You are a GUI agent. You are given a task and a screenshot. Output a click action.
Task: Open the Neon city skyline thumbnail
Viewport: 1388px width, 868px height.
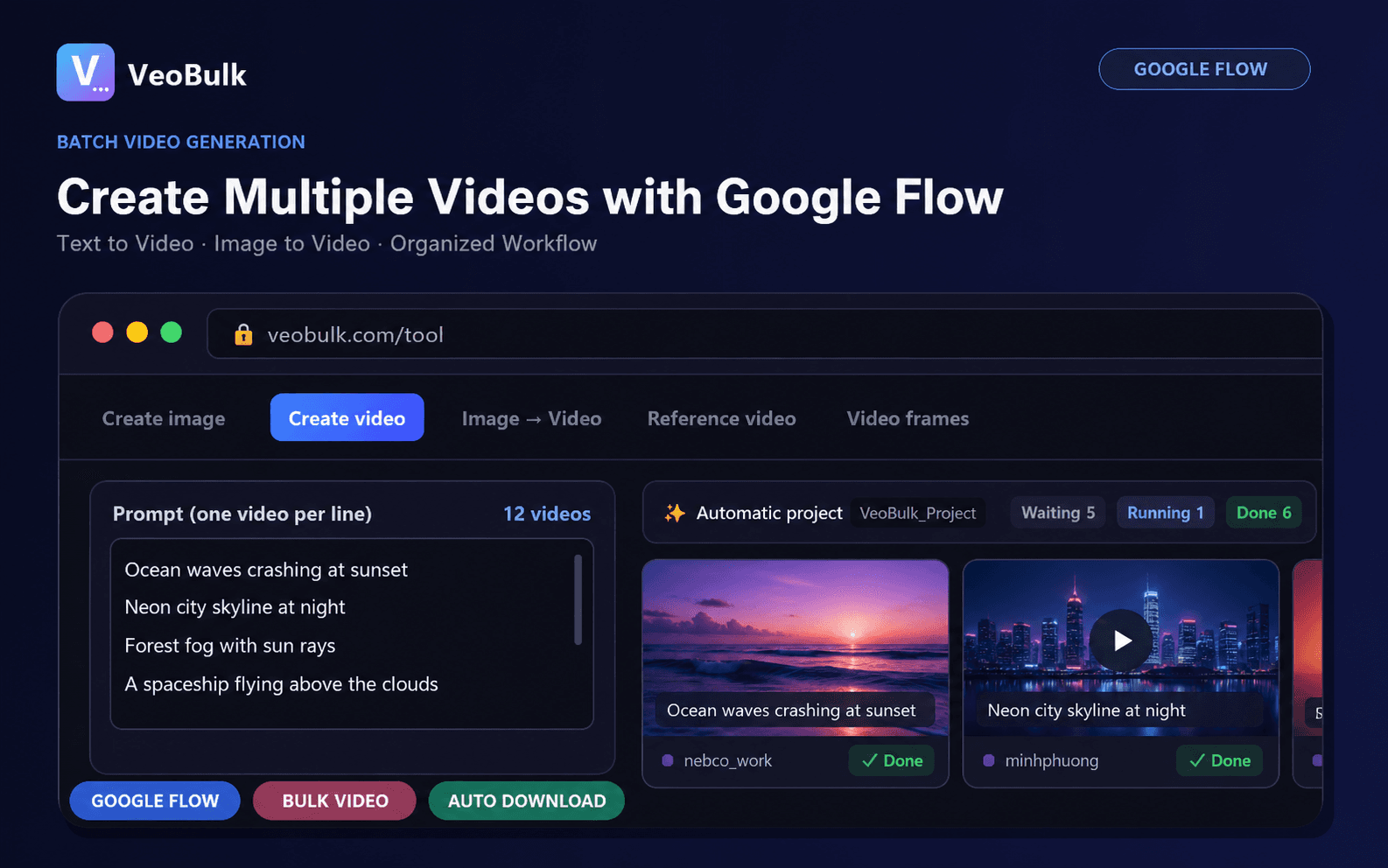pos(1121,647)
